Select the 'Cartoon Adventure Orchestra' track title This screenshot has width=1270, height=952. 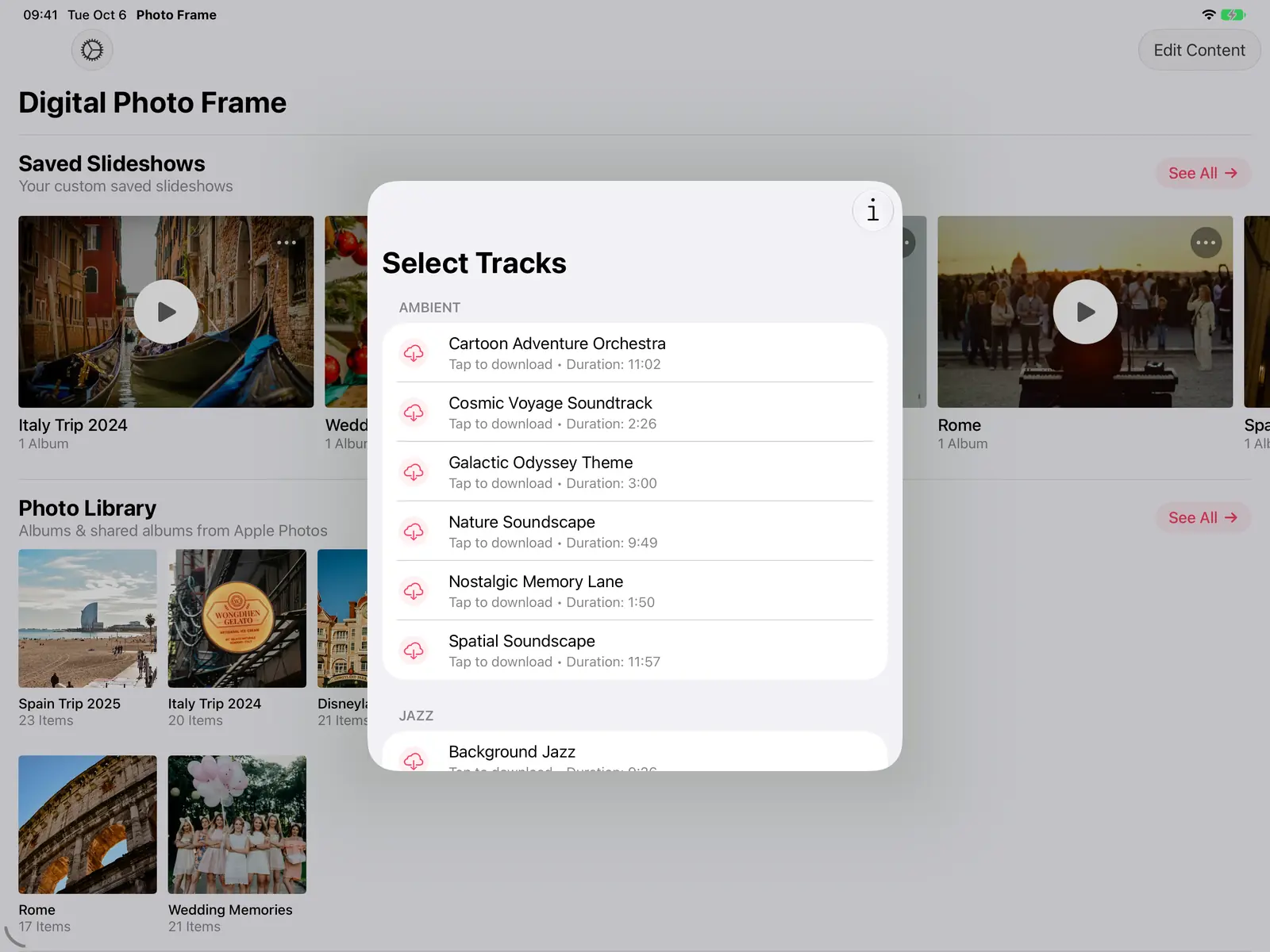pos(557,344)
